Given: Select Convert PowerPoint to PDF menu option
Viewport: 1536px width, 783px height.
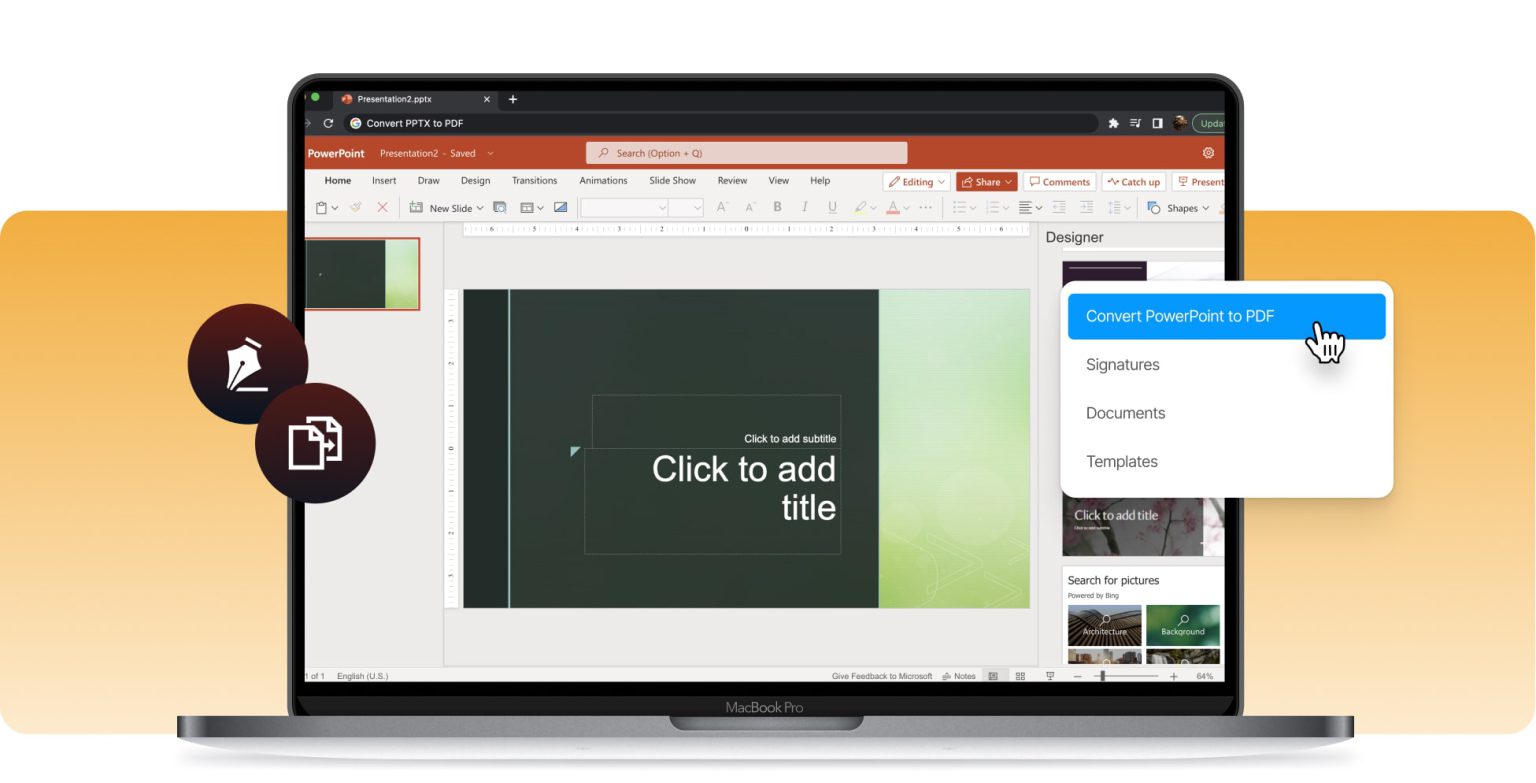Looking at the screenshot, I should pos(1180,316).
